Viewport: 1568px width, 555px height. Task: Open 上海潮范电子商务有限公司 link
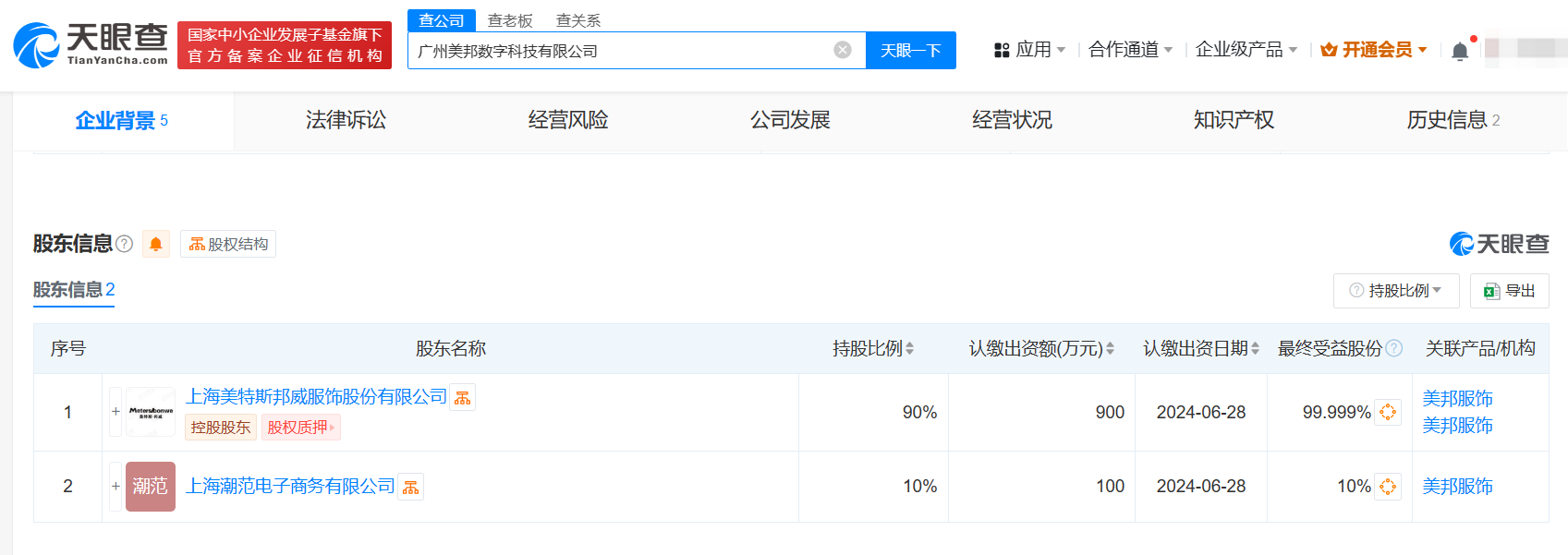click(x=290, y=487)
